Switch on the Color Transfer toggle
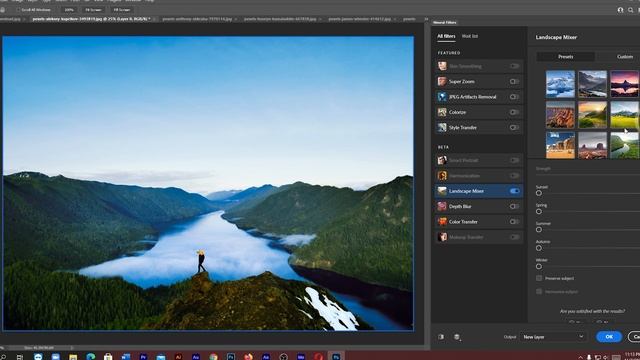The image size is (640, 360). coord(514,222)
